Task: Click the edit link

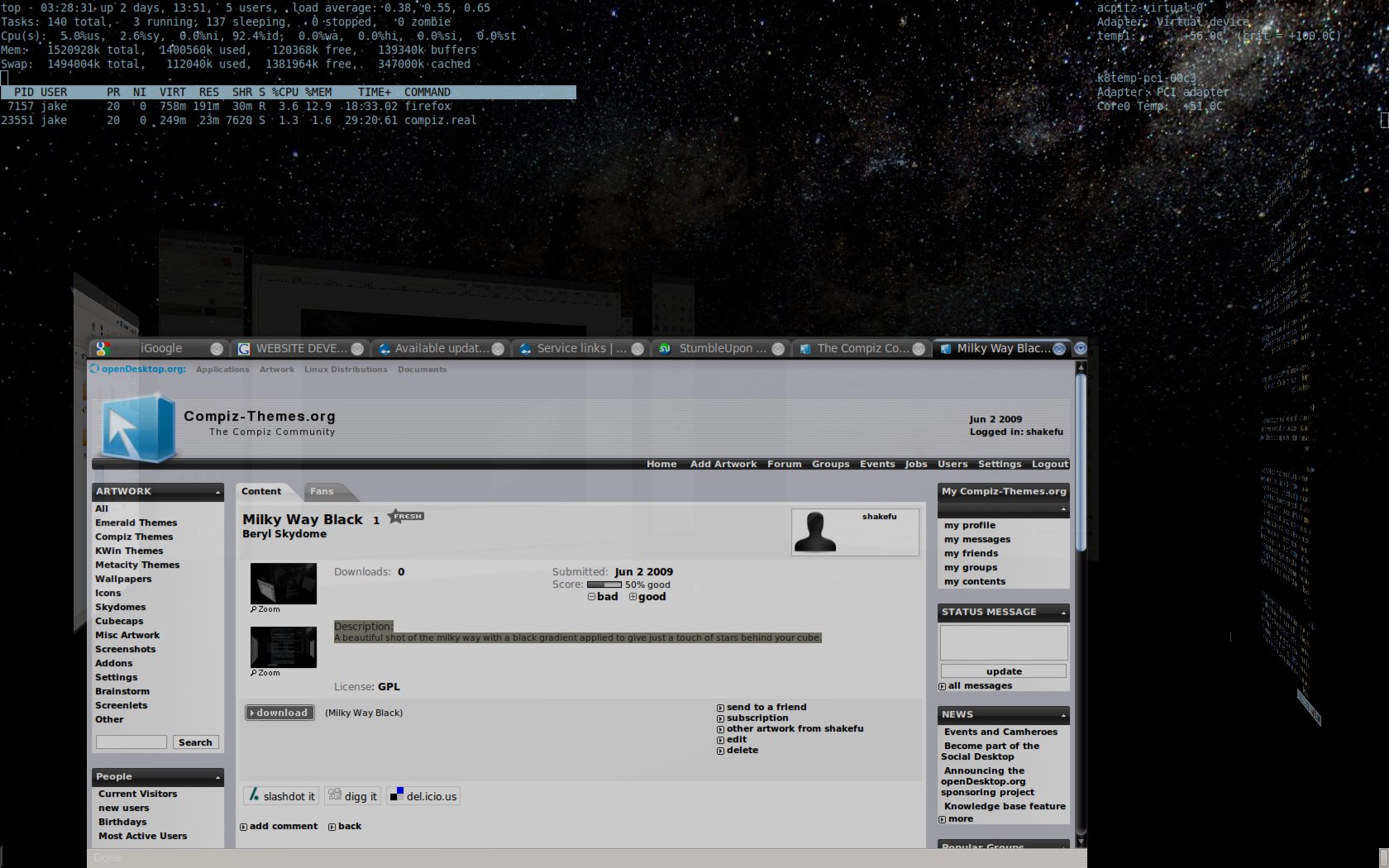Action: click(x=732, y=740)
